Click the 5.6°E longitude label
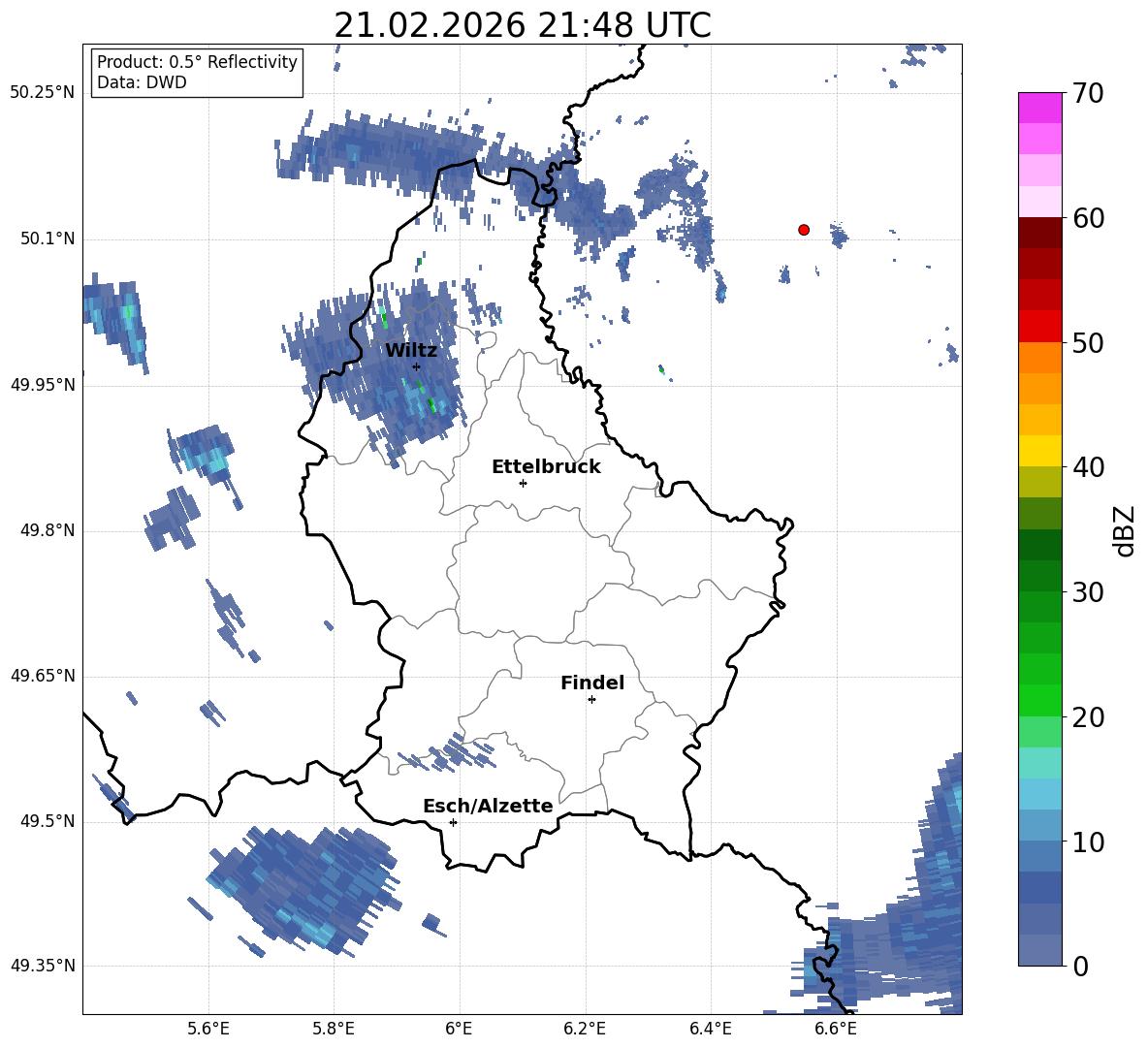The image size is (1148, 1048). tap(208, 1029)
